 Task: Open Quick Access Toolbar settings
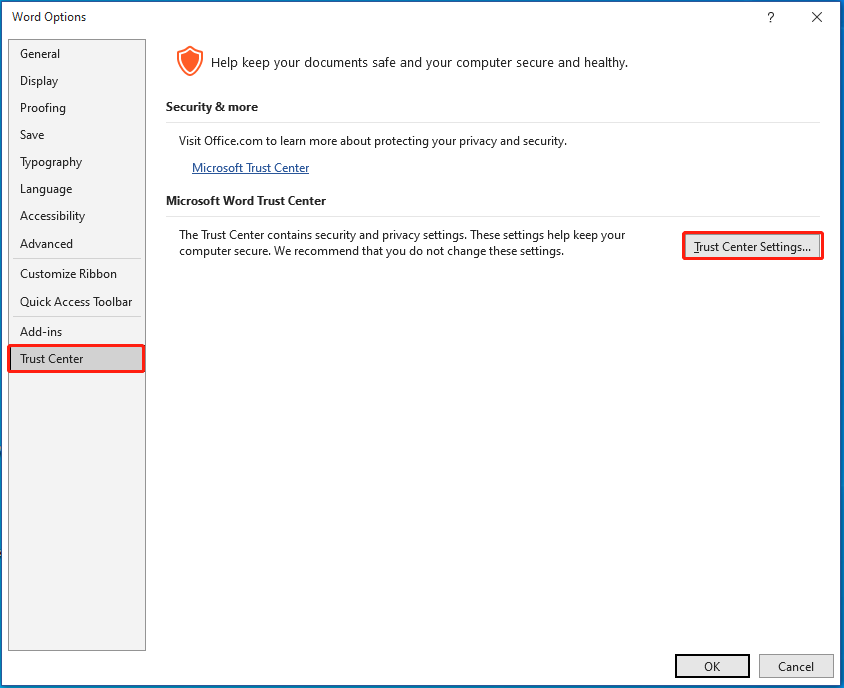(76, 301)
